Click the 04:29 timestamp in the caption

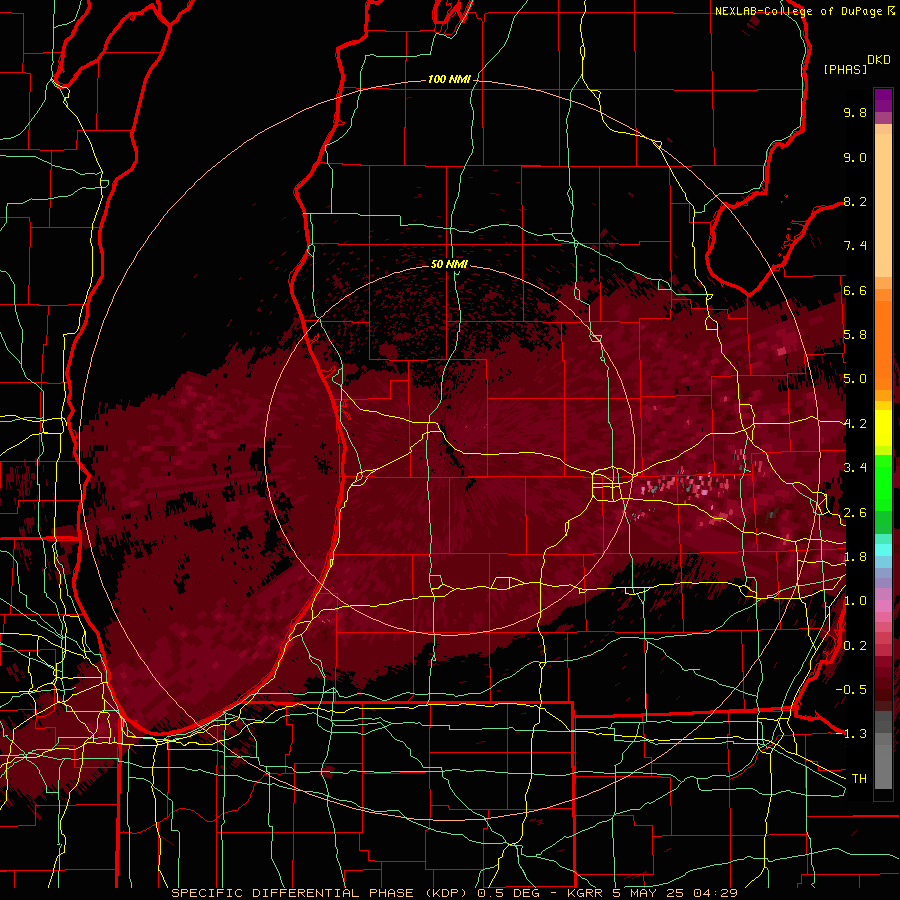pyautogui.click(x=715, y=893)
